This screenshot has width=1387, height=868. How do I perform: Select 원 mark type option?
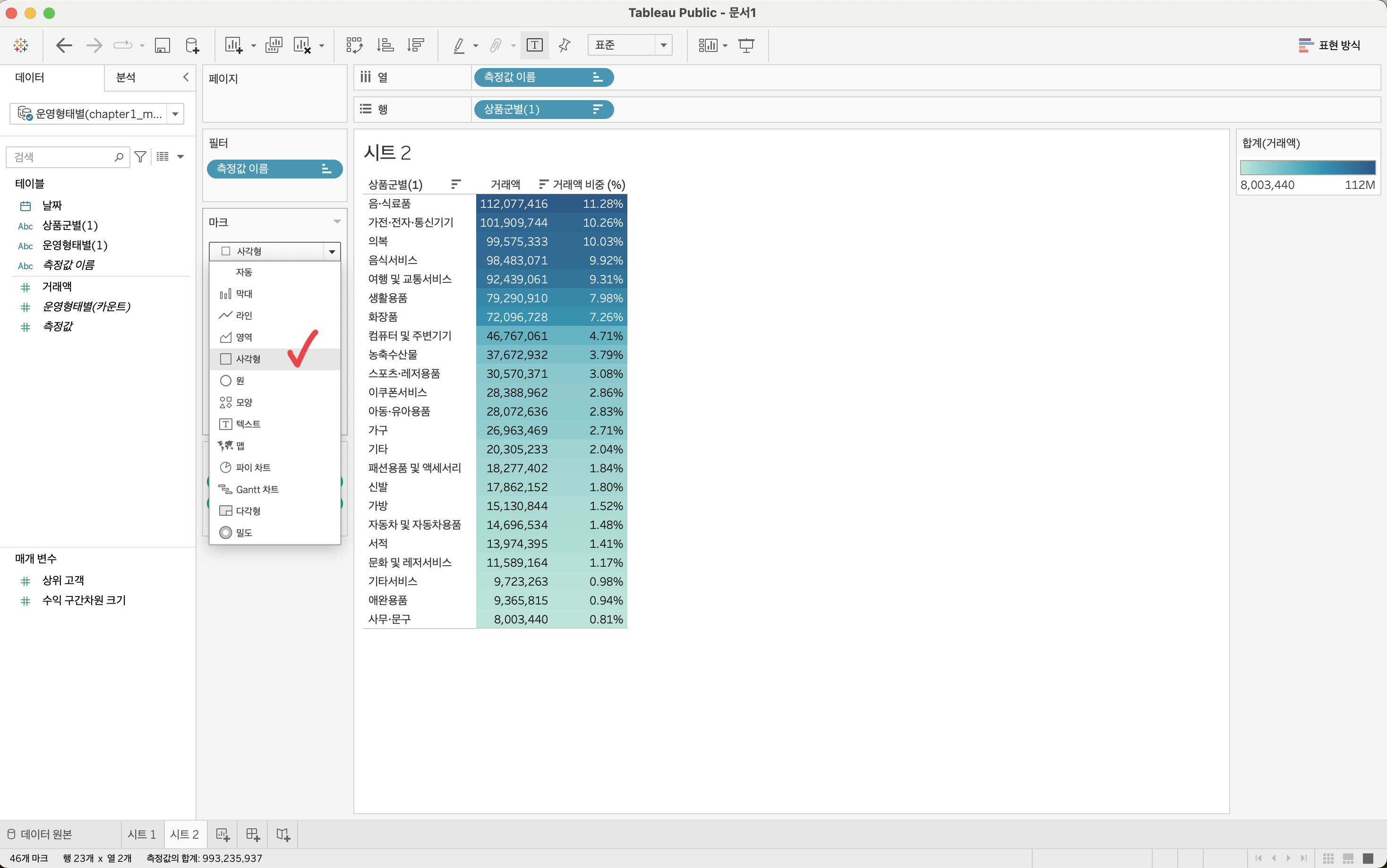click(240, 381)
